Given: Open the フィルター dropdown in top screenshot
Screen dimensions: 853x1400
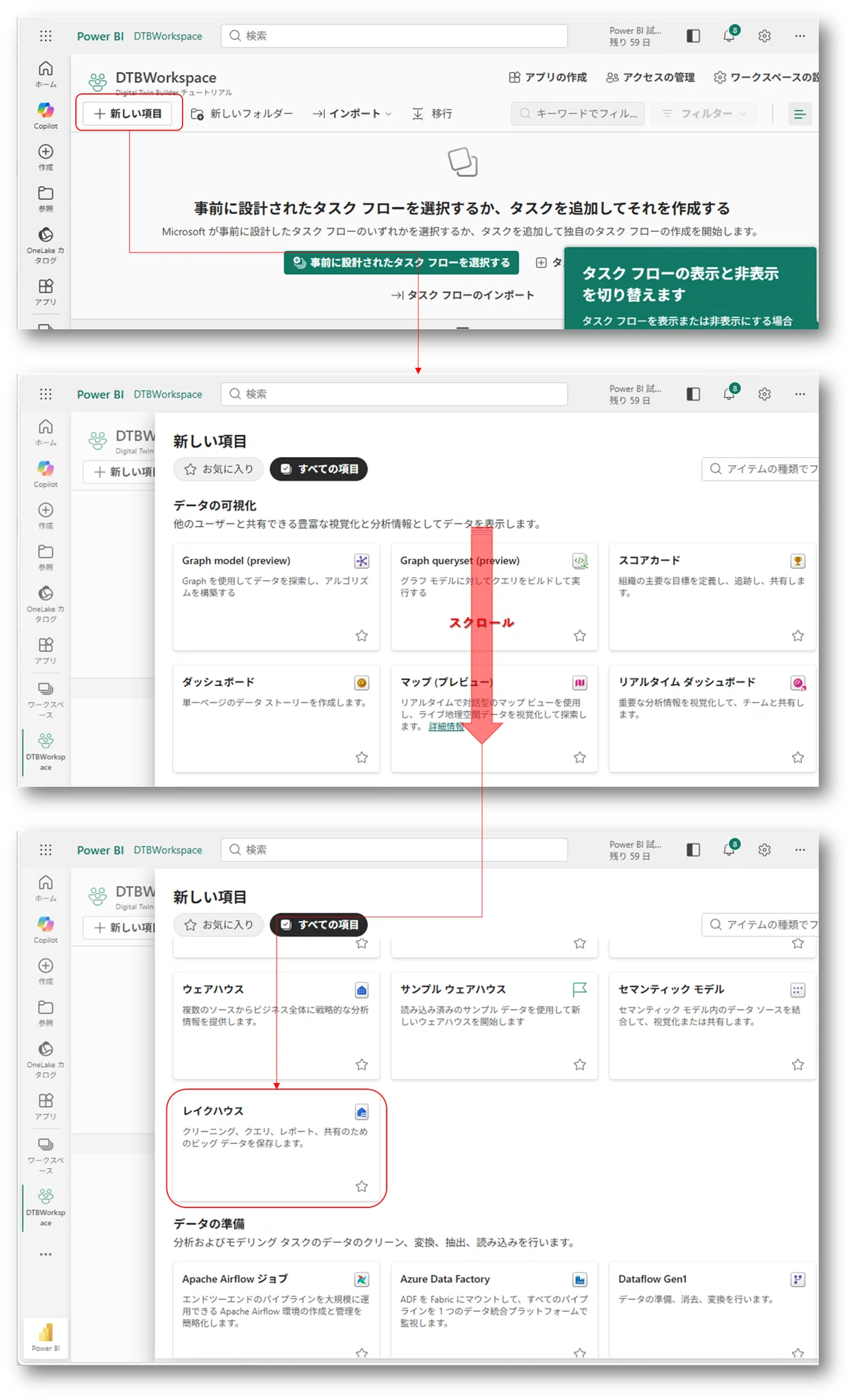Looking at the screenshot, I should click(704, 114).
